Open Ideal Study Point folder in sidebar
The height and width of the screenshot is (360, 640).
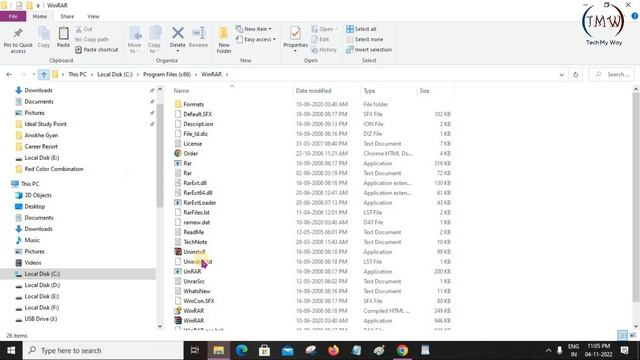tap(45, 124)
